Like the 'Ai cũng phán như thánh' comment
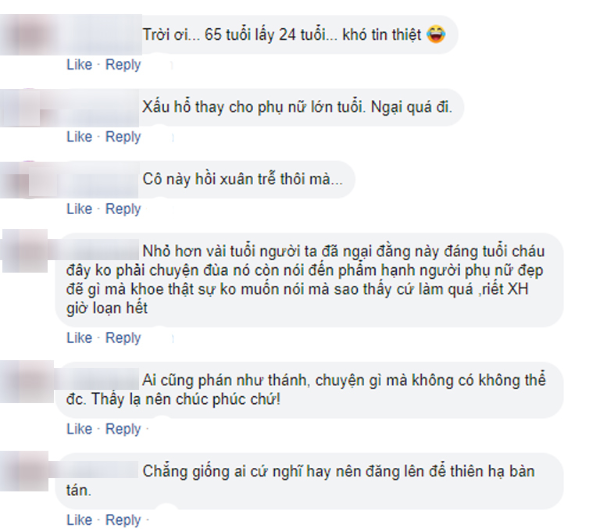The height and width of the screenshot is (529, 600). (x=79, y=429)
